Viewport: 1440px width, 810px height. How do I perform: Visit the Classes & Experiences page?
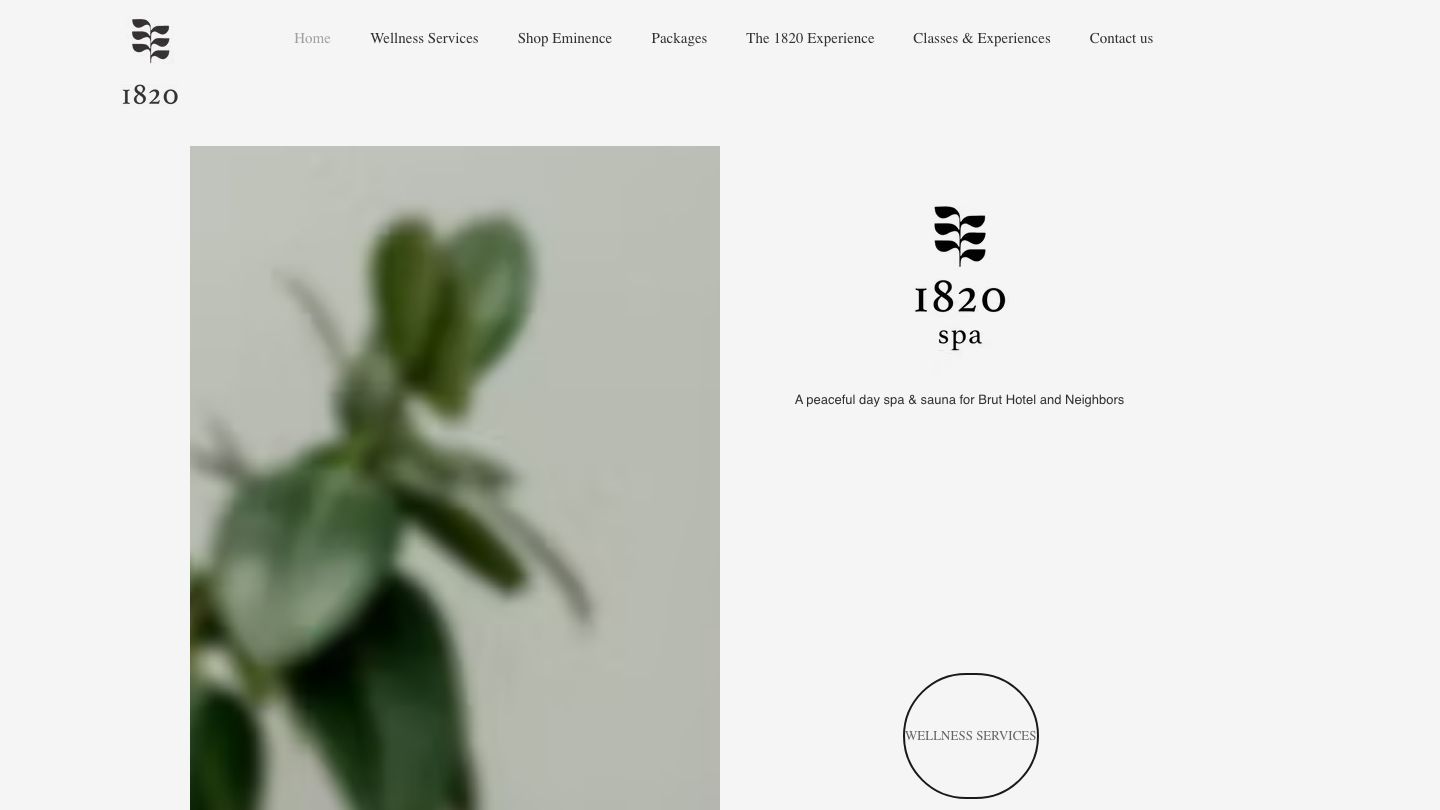[x=982, y=38]
